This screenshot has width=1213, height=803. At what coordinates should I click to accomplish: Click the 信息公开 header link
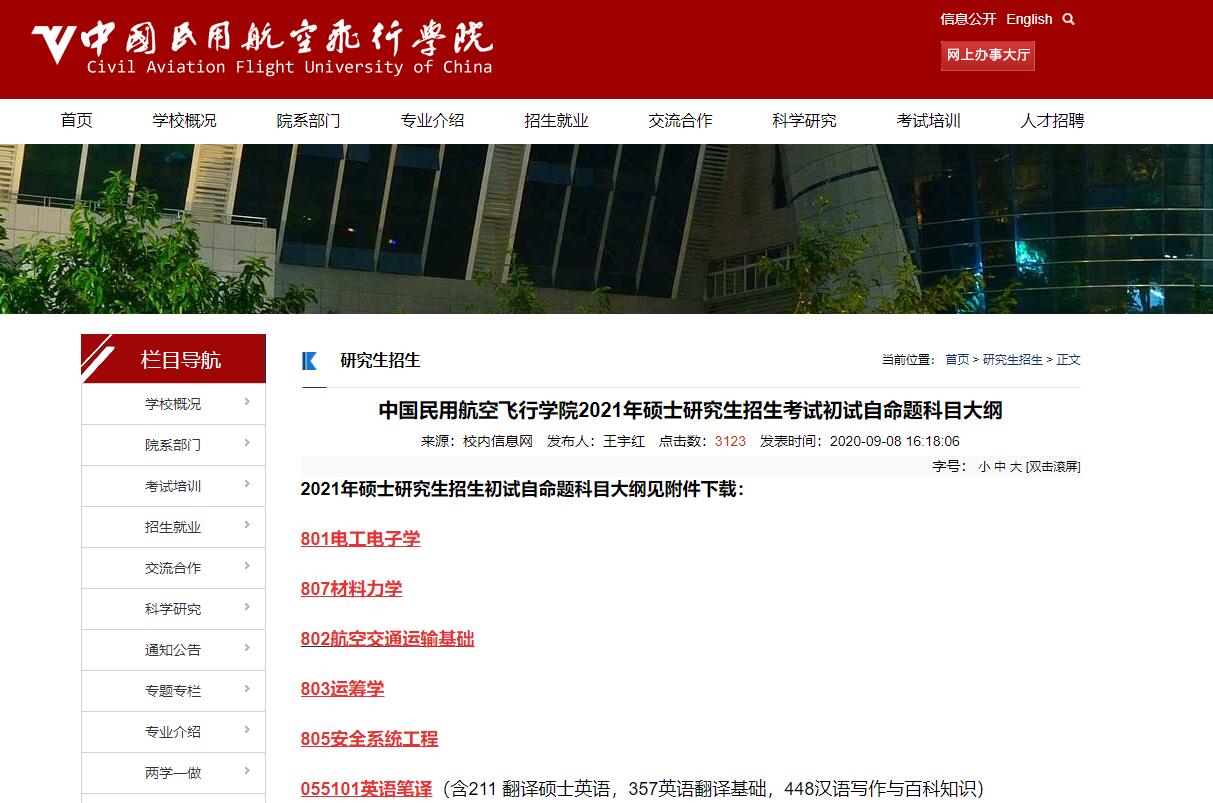click(x=968, y=19)
